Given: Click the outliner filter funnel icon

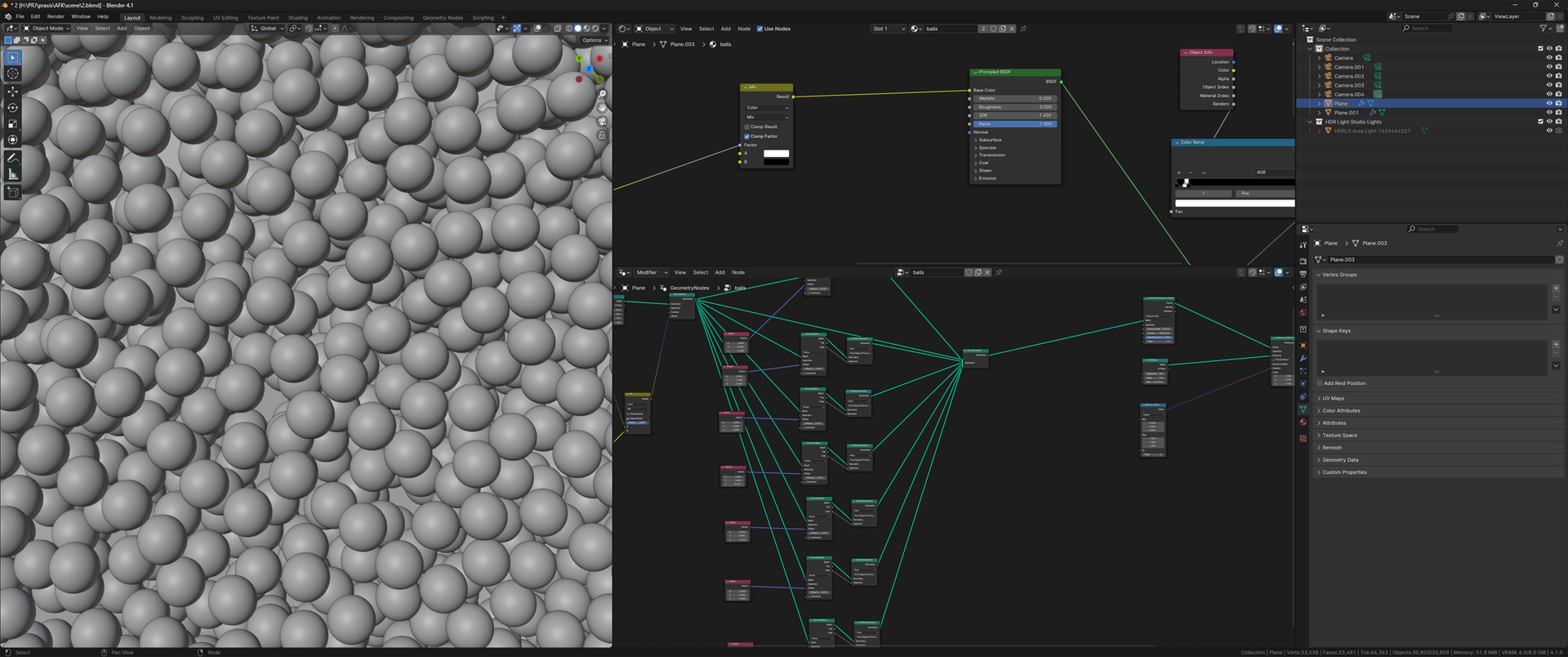Looking at the screenshot, I should (1543, 29).
